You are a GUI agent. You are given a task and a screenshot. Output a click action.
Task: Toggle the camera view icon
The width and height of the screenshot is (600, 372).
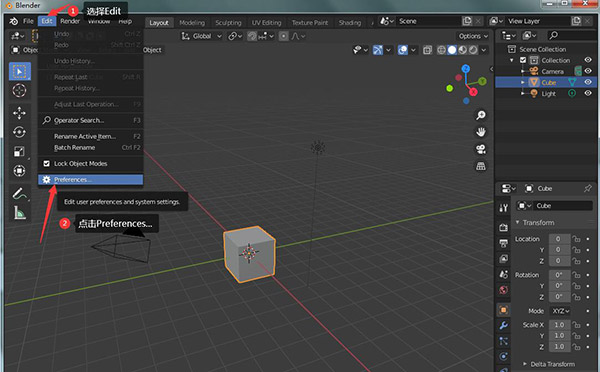pos(481,149)
